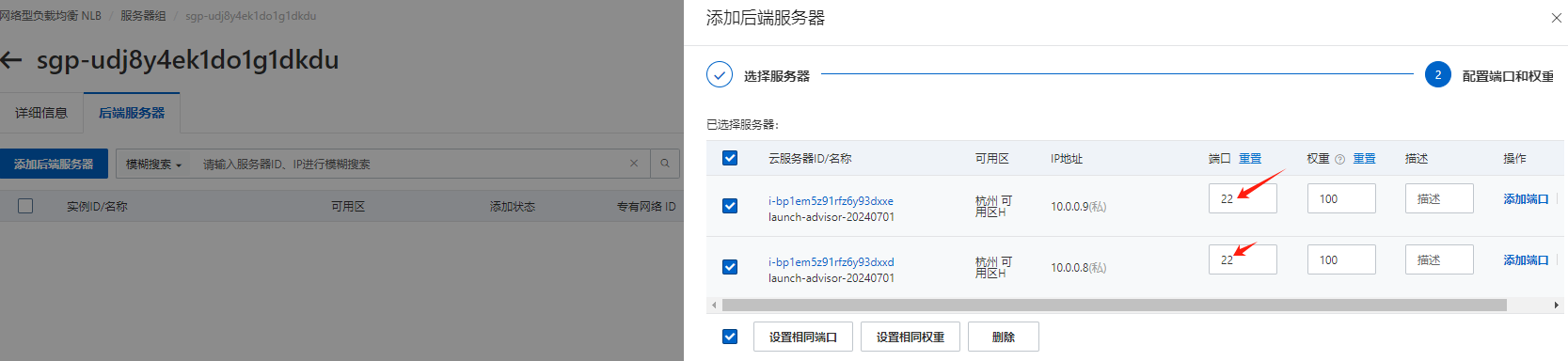Click IP address 10.0.0.8(私)
Screen dimensions: 1568x361
click(1079, 268)
